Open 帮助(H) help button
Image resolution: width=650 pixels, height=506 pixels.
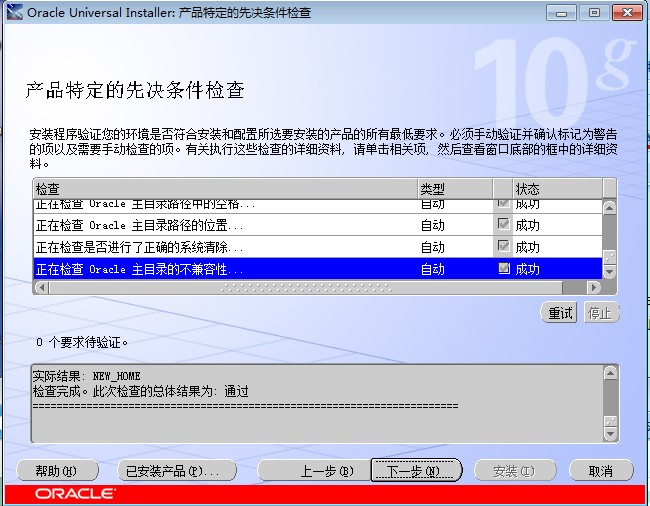point(57,471)
